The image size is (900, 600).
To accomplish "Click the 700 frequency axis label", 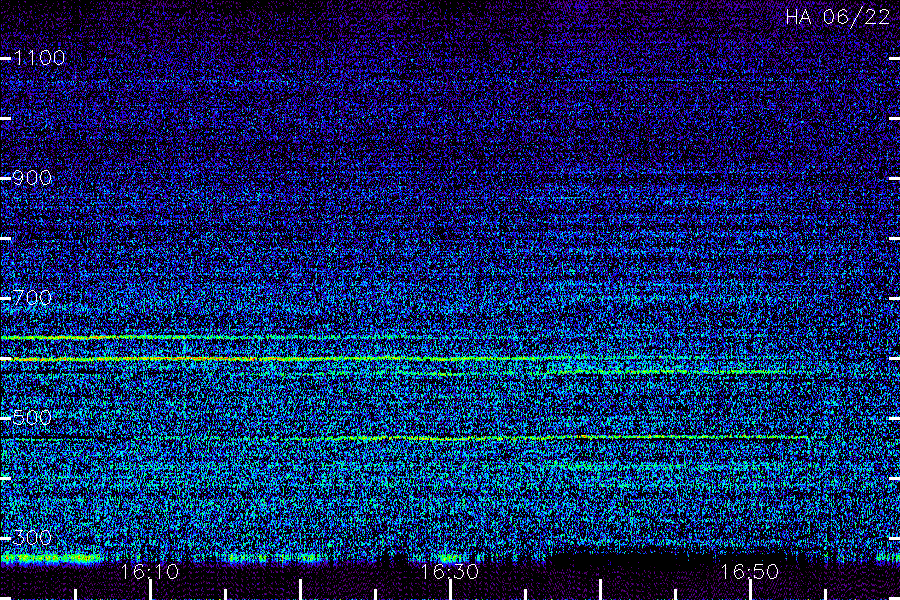I will point(33,298).
